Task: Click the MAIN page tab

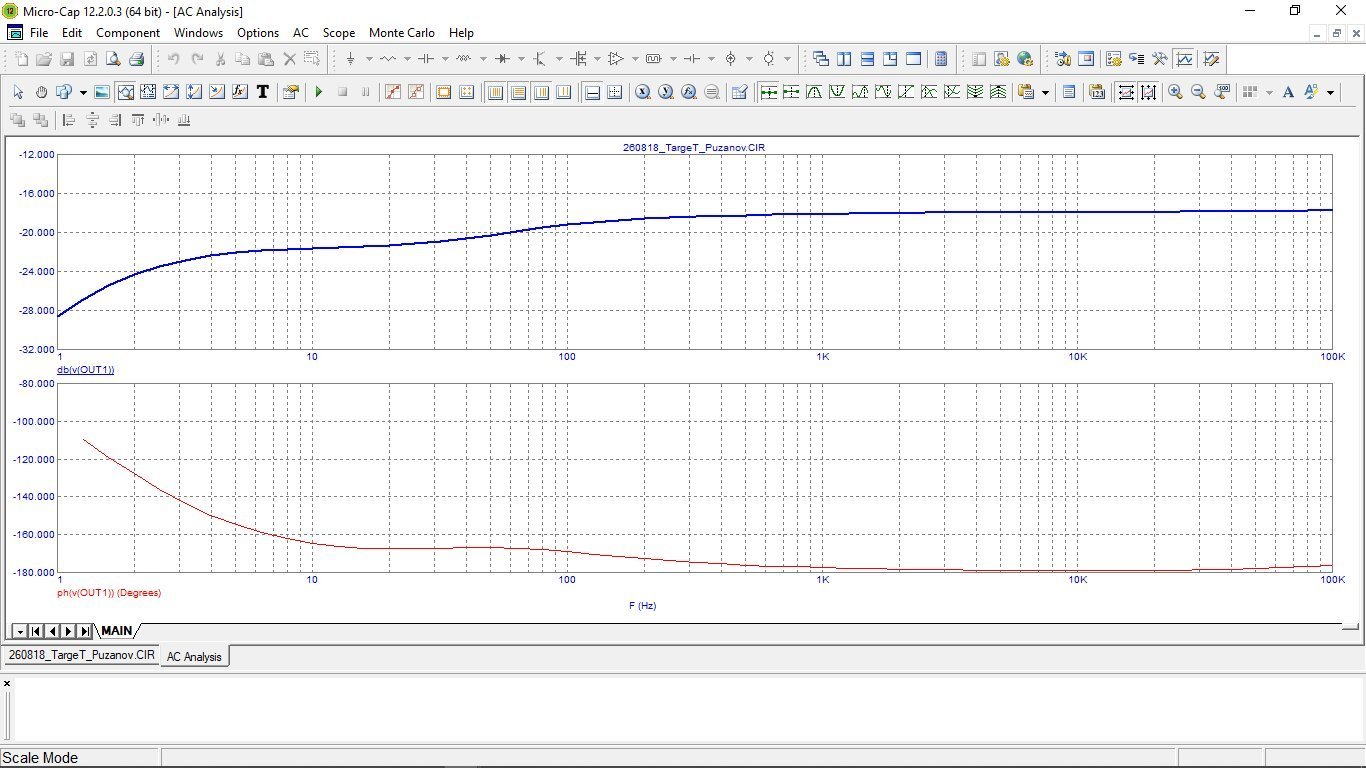Action: [x=116, y=631]
